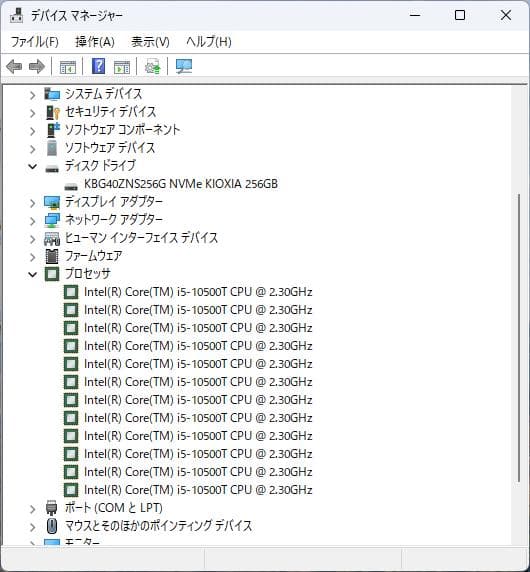Select the ディスプレイ アダプター label
This screenshot has height=572, width=530.
point(114,202)
